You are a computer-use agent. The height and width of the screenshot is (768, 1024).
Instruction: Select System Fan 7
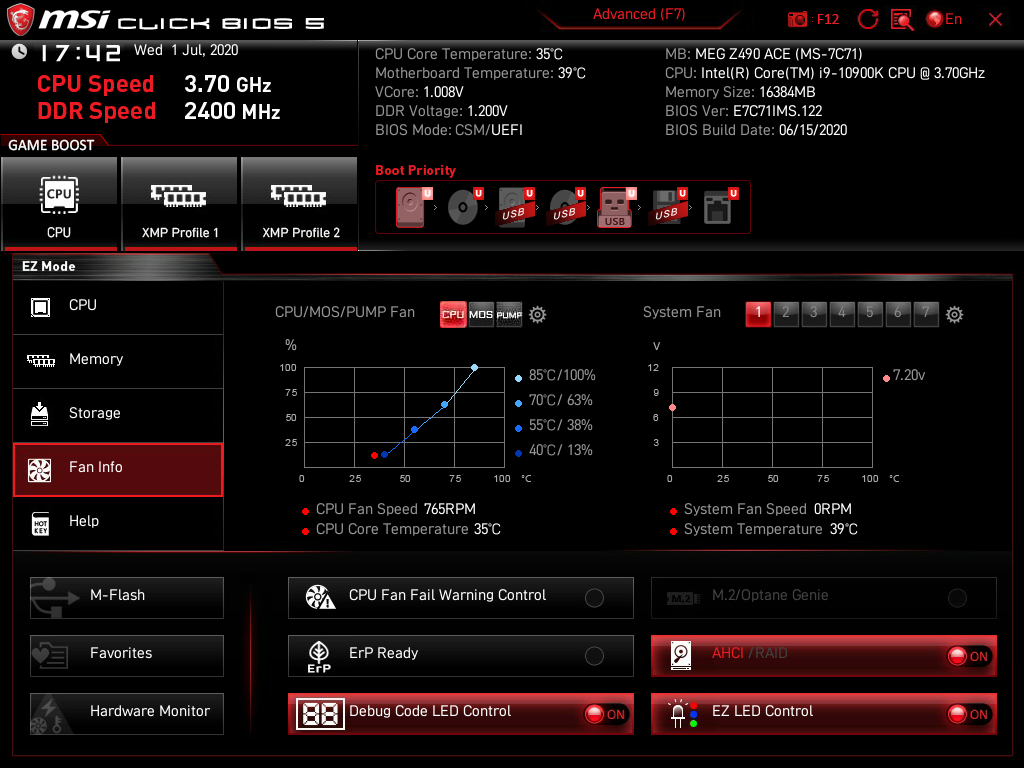click(x=926, y=313)
